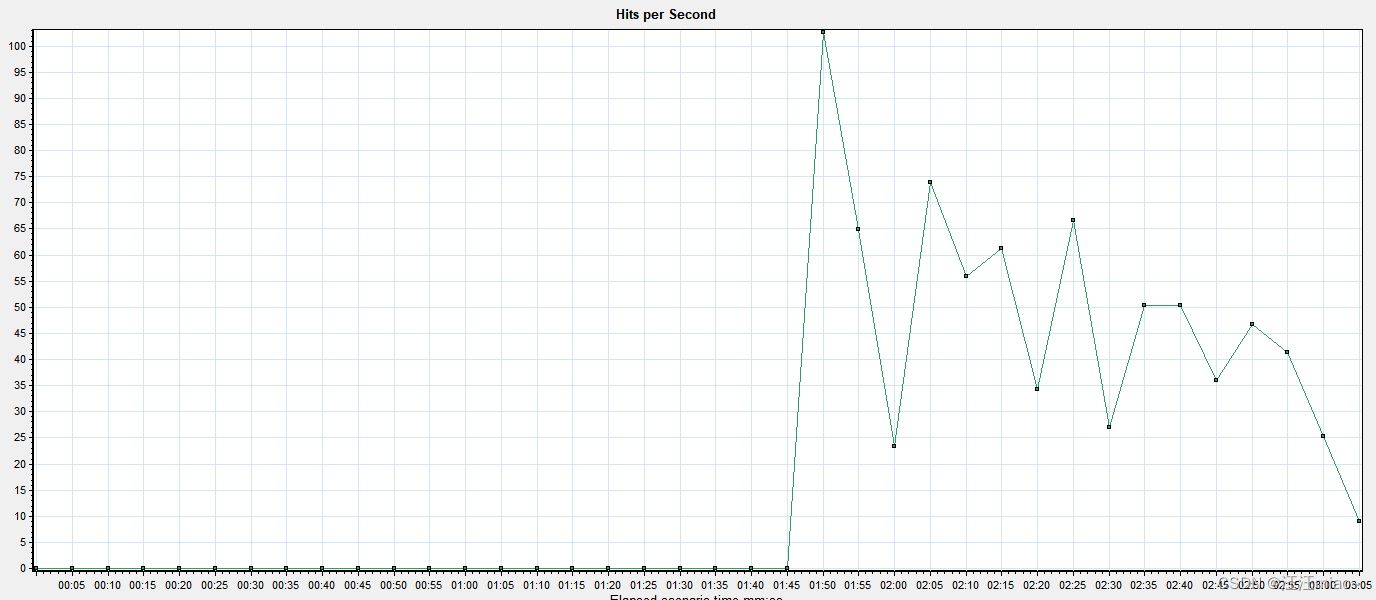Click the zero-value data point at 01:45
The width and height of the screenshot is (1376, 600).
(x=787, y=568)
